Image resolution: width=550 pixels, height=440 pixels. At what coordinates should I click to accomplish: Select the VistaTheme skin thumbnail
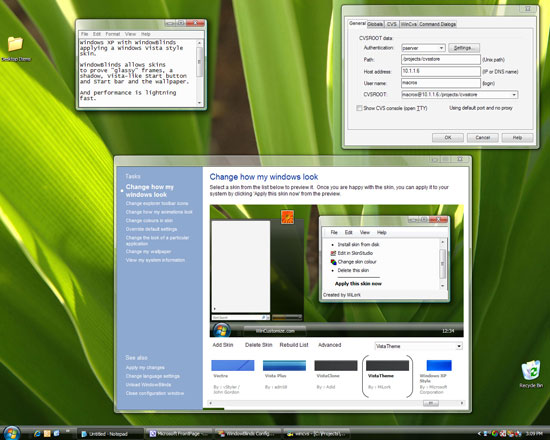click(387, 365)
